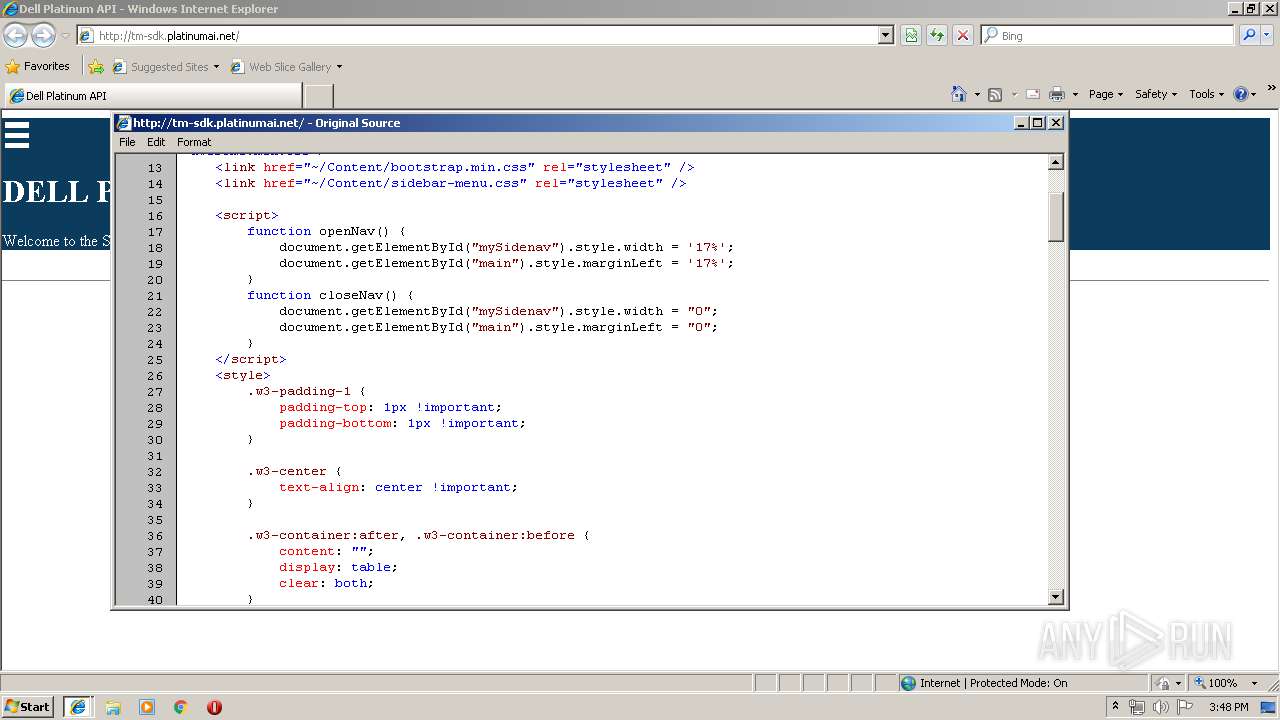The width and height of the screenshot is (1280, 720).
Task: Open the Tools menu
Action: tap(1206, 94)
